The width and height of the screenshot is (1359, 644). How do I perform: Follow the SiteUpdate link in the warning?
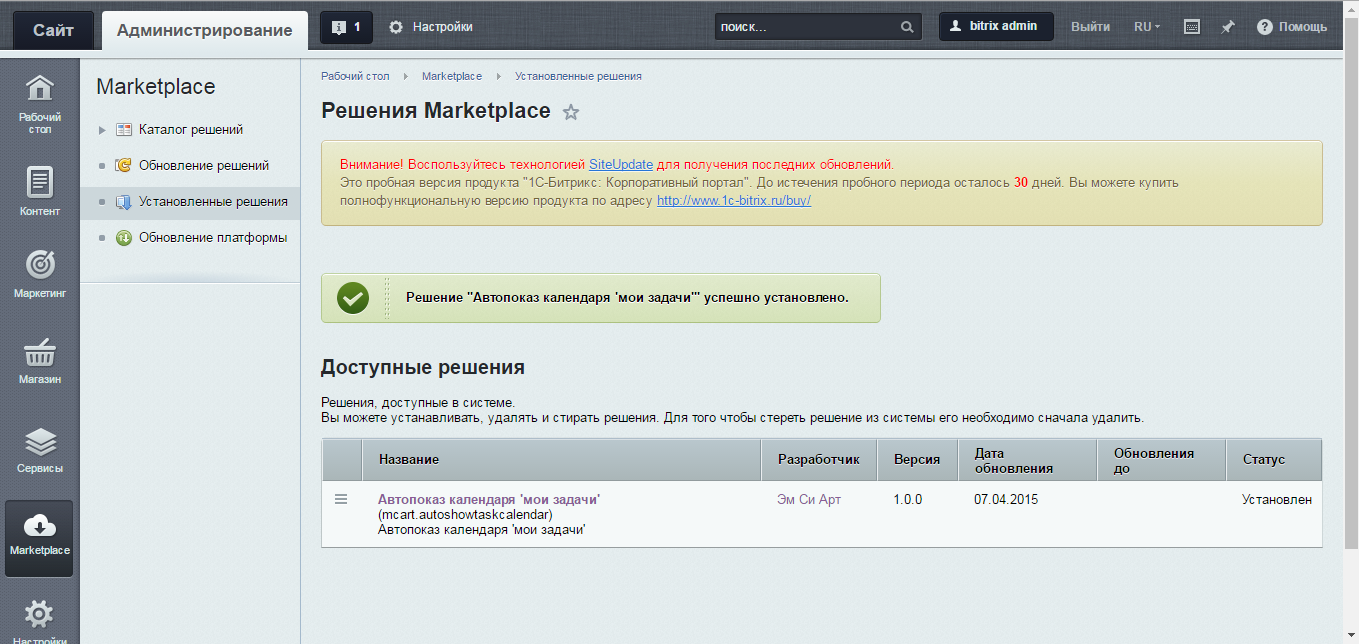point(620,164)
